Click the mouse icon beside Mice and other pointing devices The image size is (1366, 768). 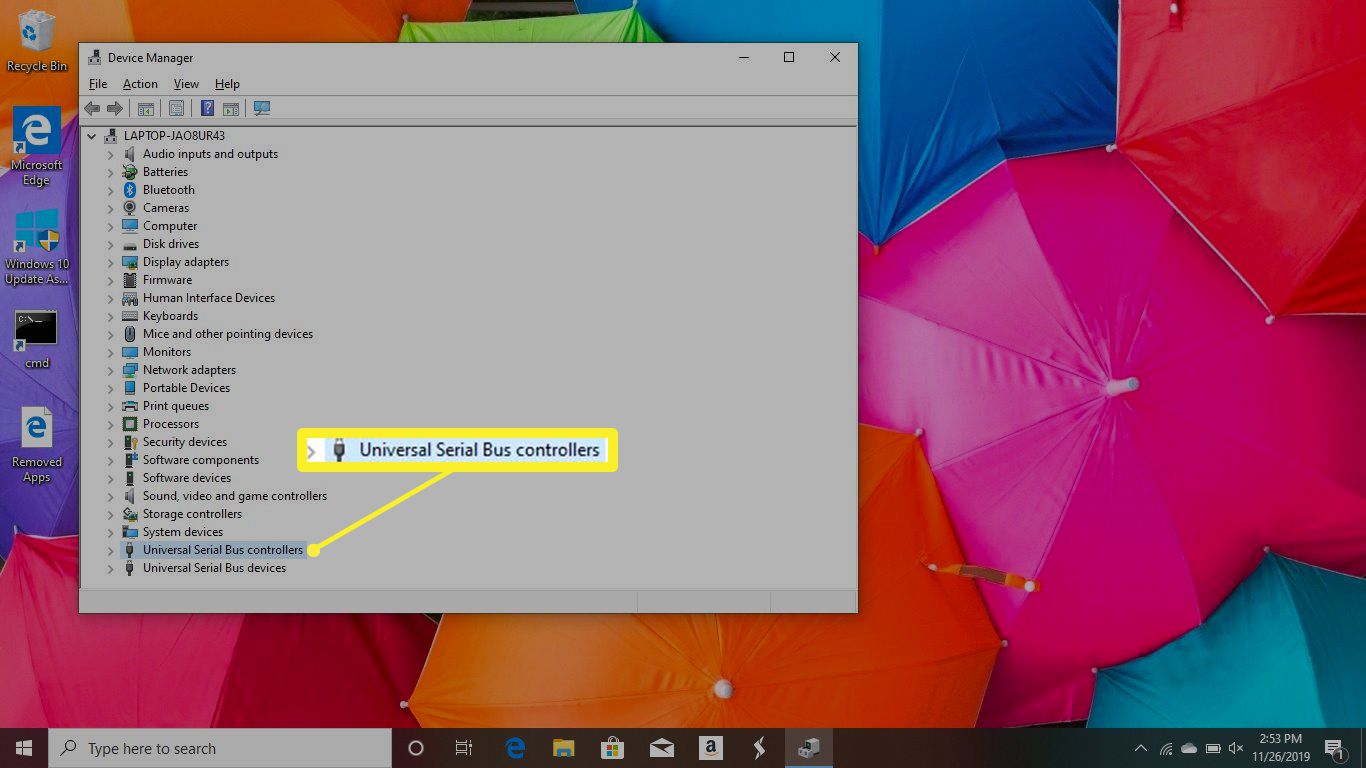click(x=129, y=334)
